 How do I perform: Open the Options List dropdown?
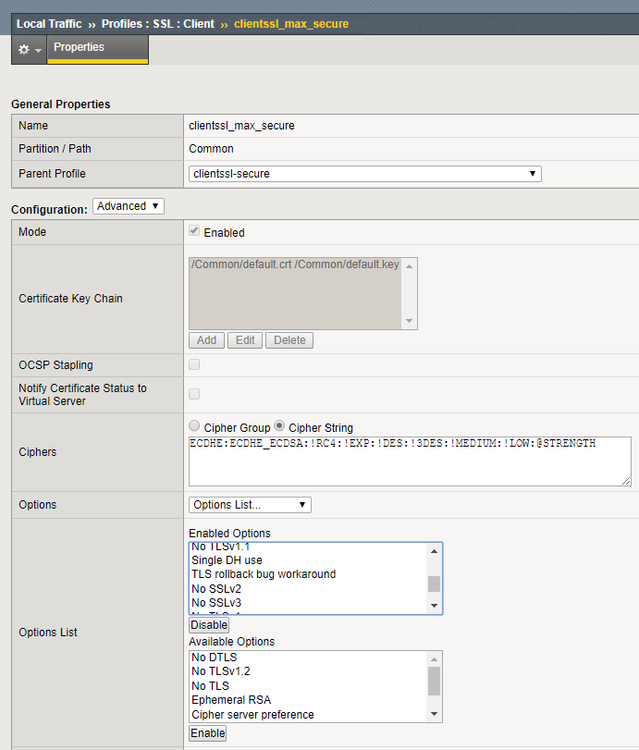click(249, 505)
